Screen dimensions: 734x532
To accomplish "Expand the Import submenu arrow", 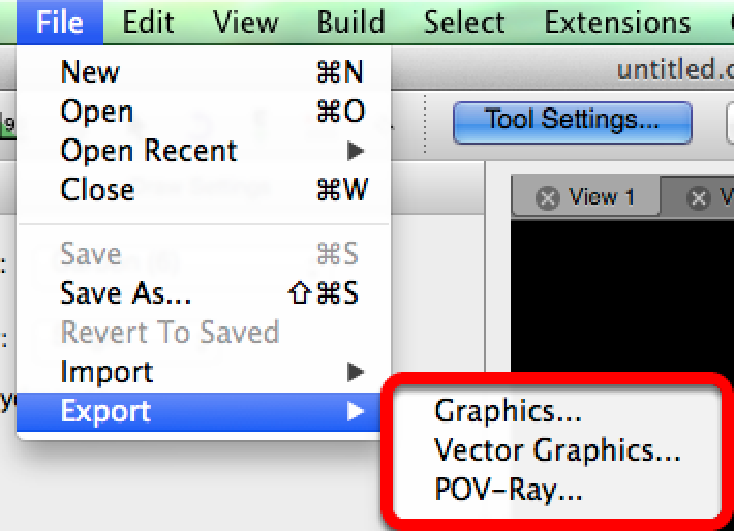I will pos(354,372).
